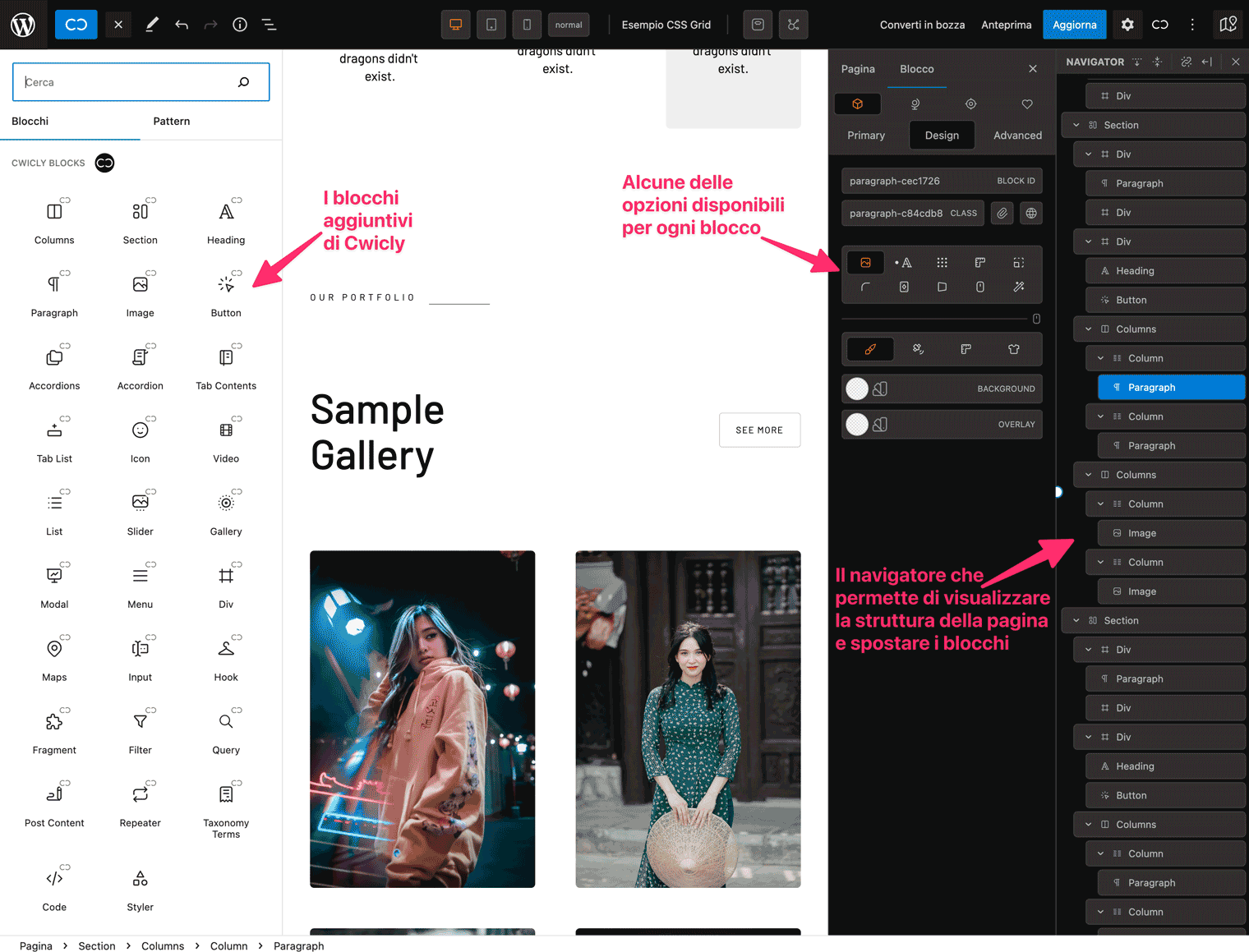Insert the Maps block

(x=54, y=660)
